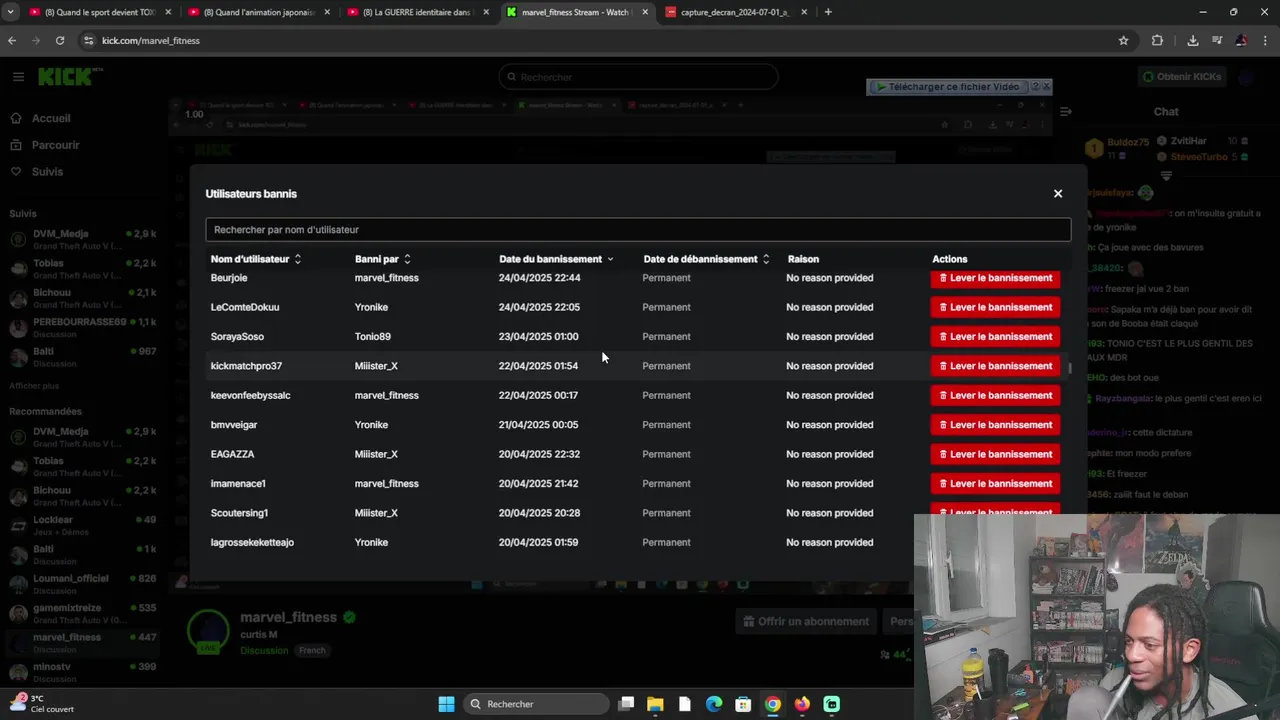
Task: Select username Scoutersing1 in the table
Action: [239, 513]
